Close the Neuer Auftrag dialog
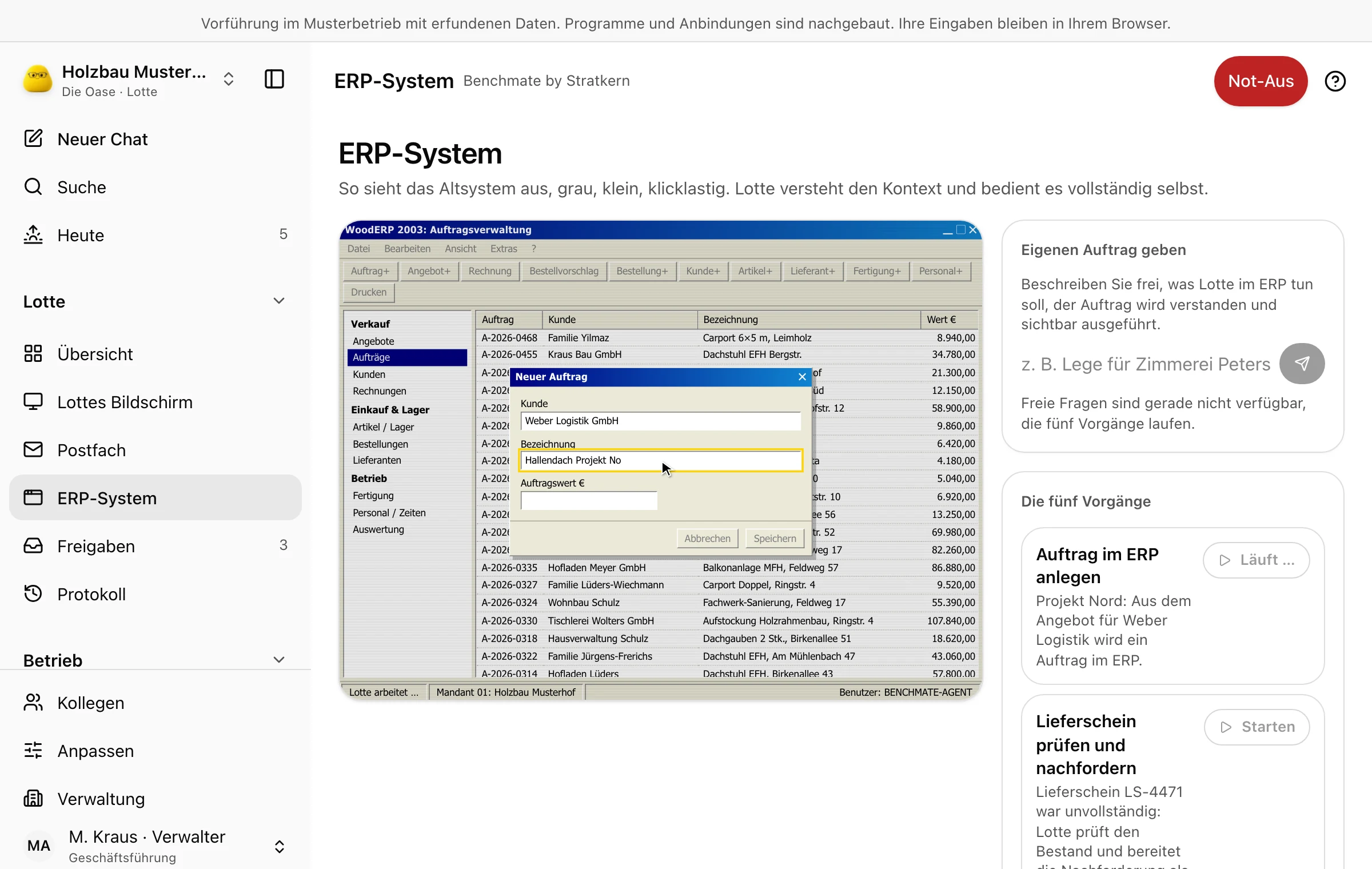 pos(802,377)
